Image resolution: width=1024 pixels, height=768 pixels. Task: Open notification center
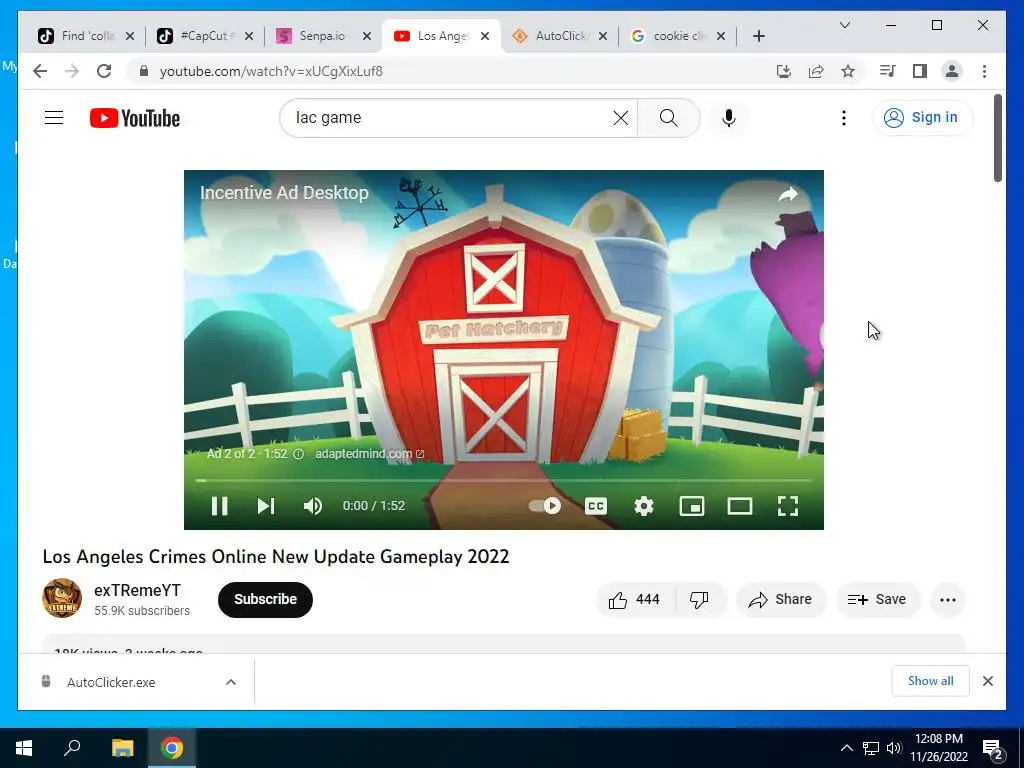tap(993, 748)
